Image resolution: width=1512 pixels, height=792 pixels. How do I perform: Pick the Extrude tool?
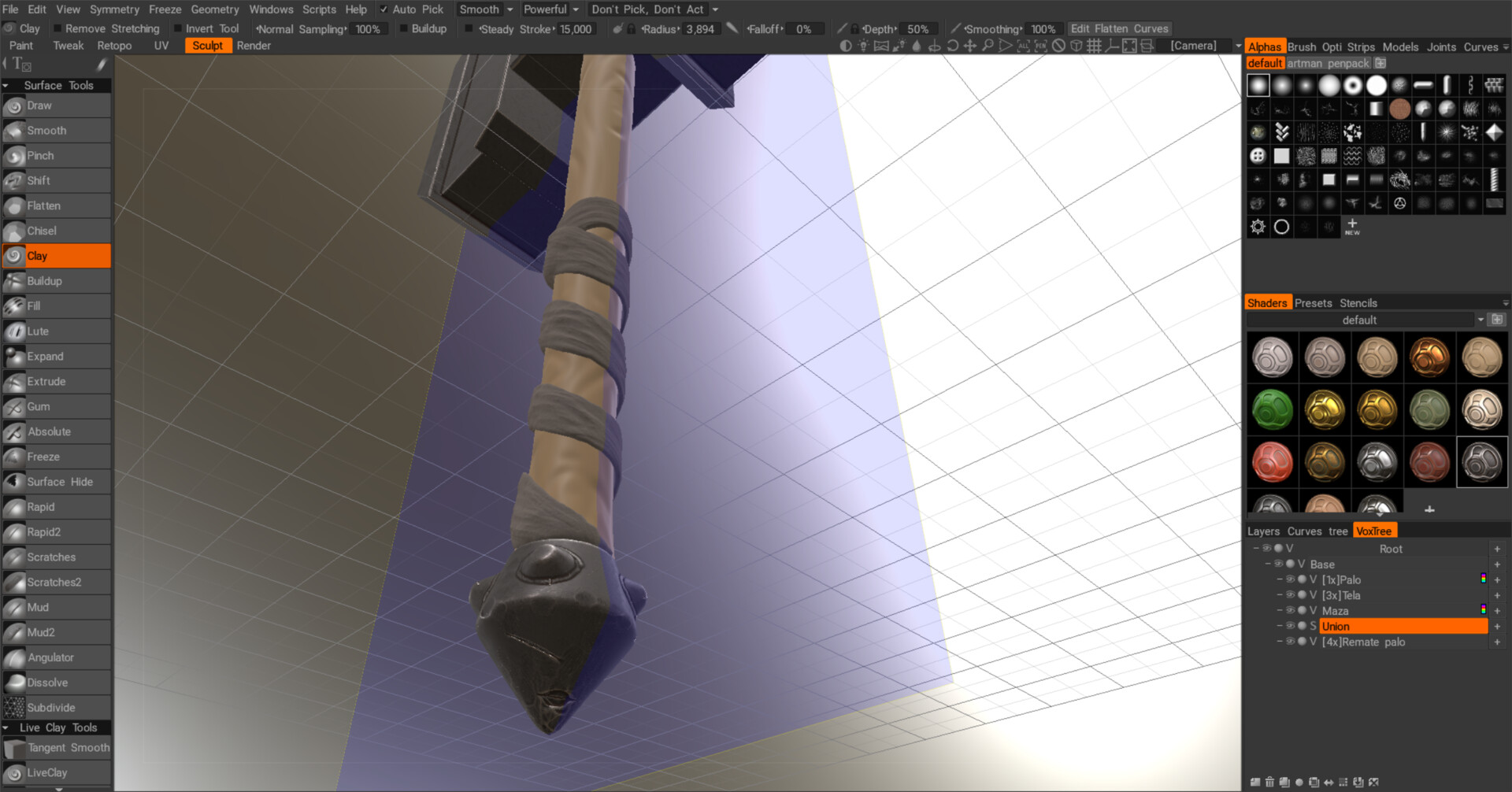56,381
